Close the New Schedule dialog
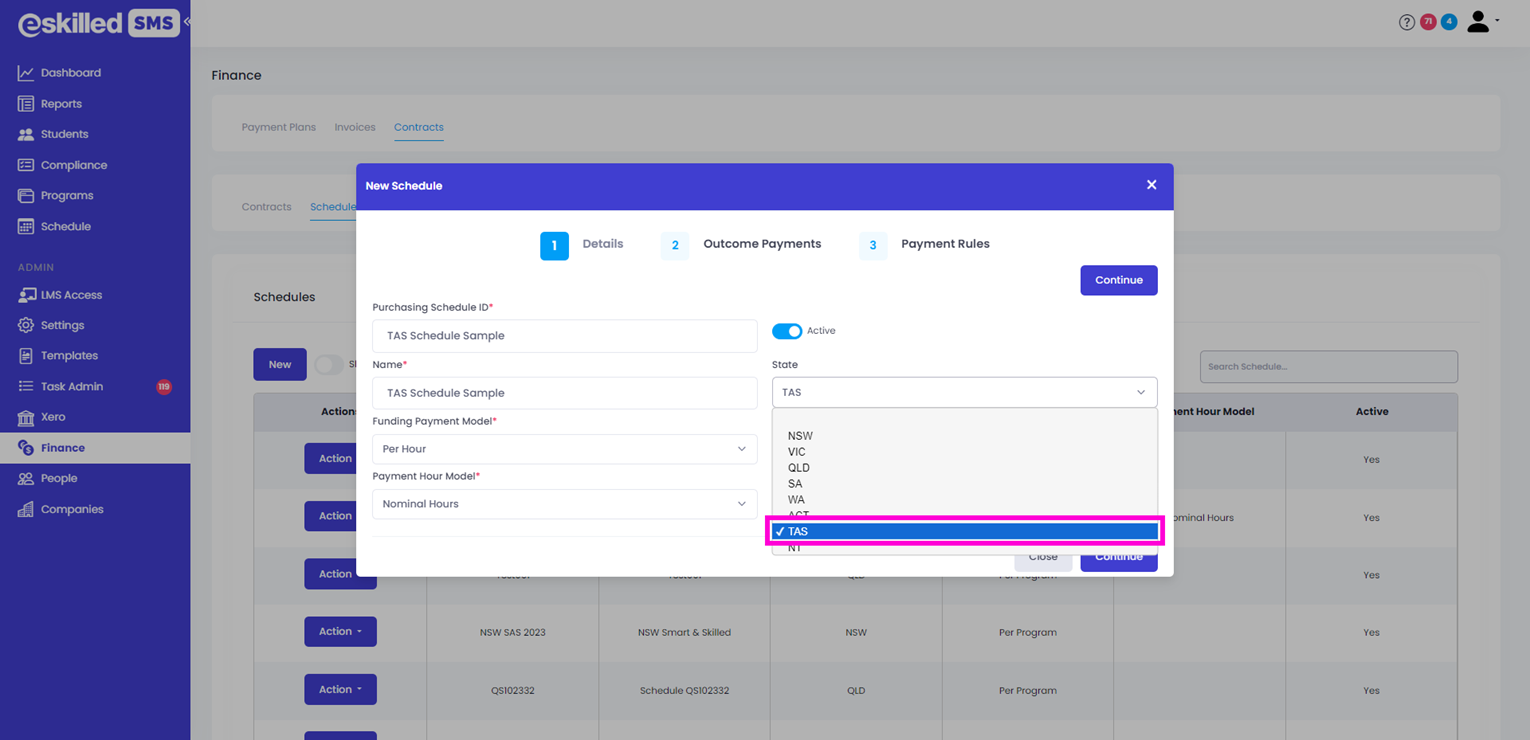Viewport: 1530px width, 740px height. click(x=1151, y=185)
